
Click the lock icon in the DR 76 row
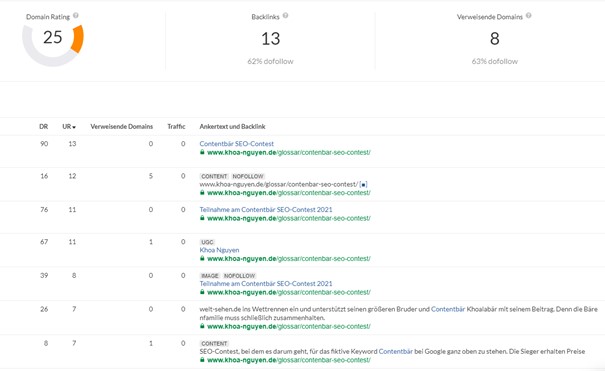click(x=202, y=218)
